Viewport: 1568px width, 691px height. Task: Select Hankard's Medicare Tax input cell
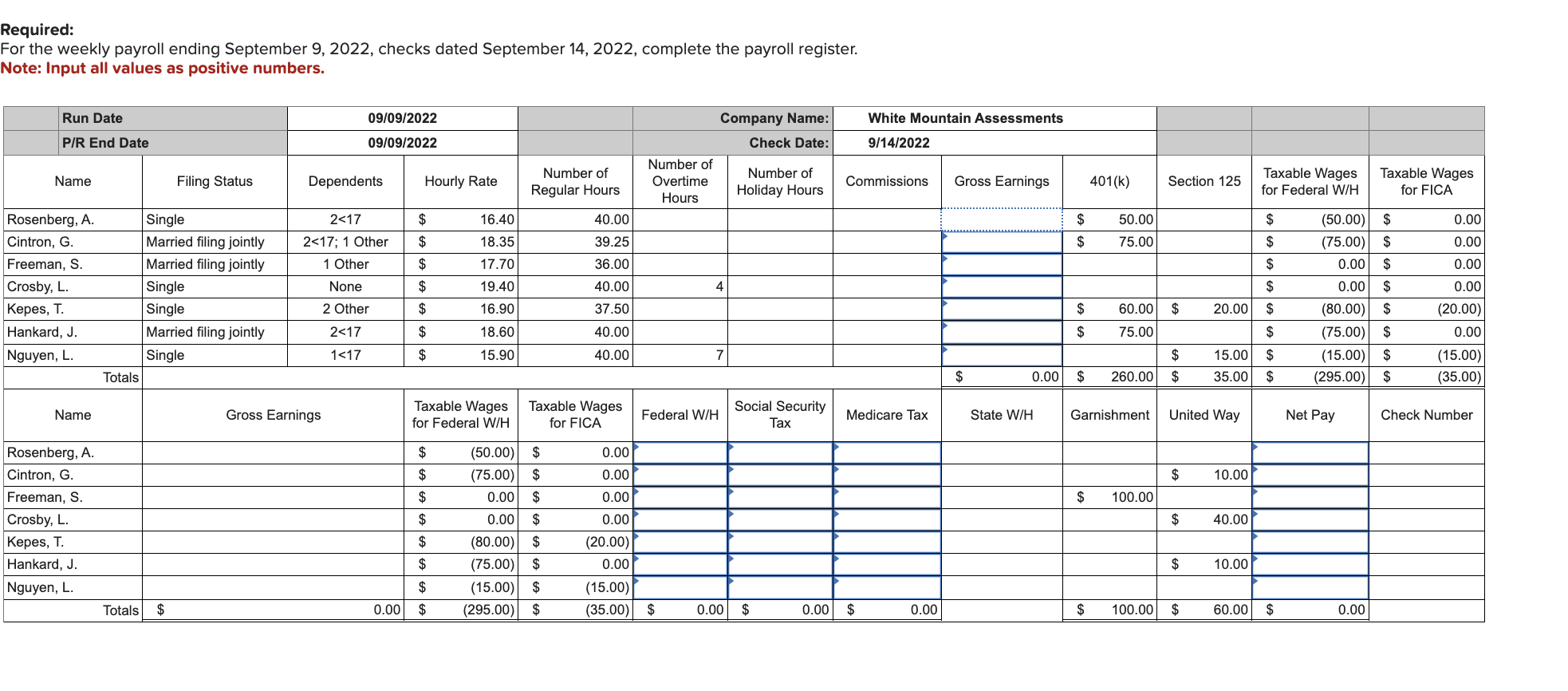(x=887, y=564)
